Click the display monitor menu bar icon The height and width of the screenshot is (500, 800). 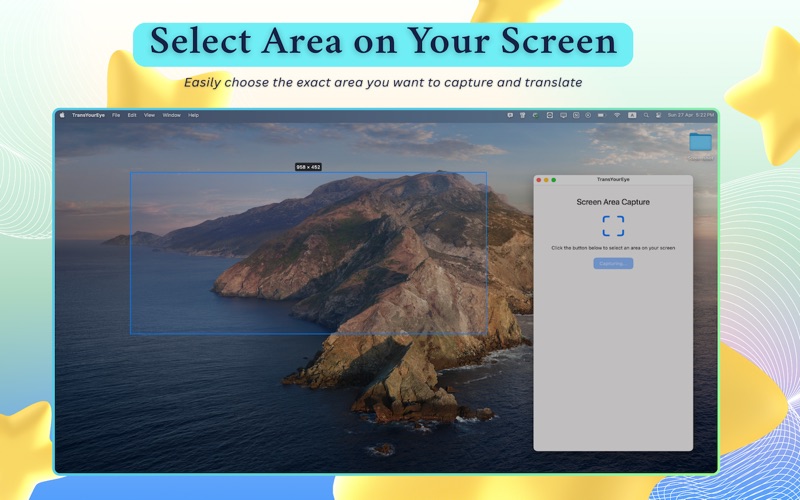(563, 115)
